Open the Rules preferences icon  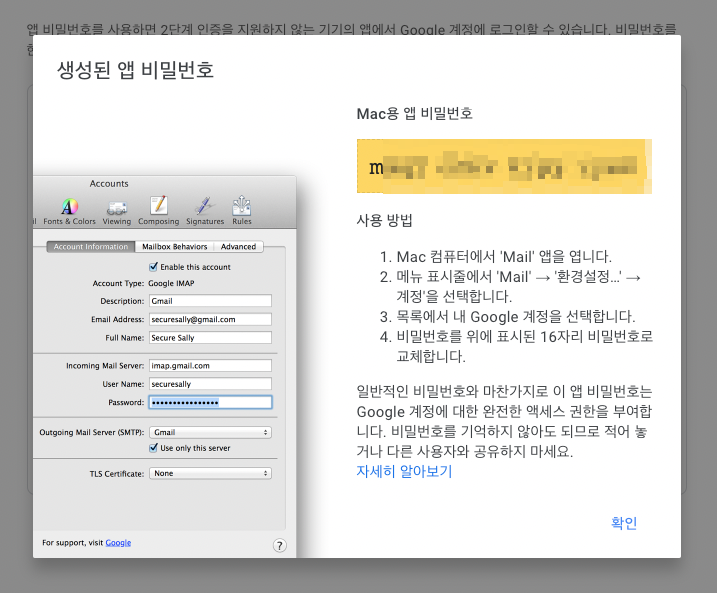point(241,211)
